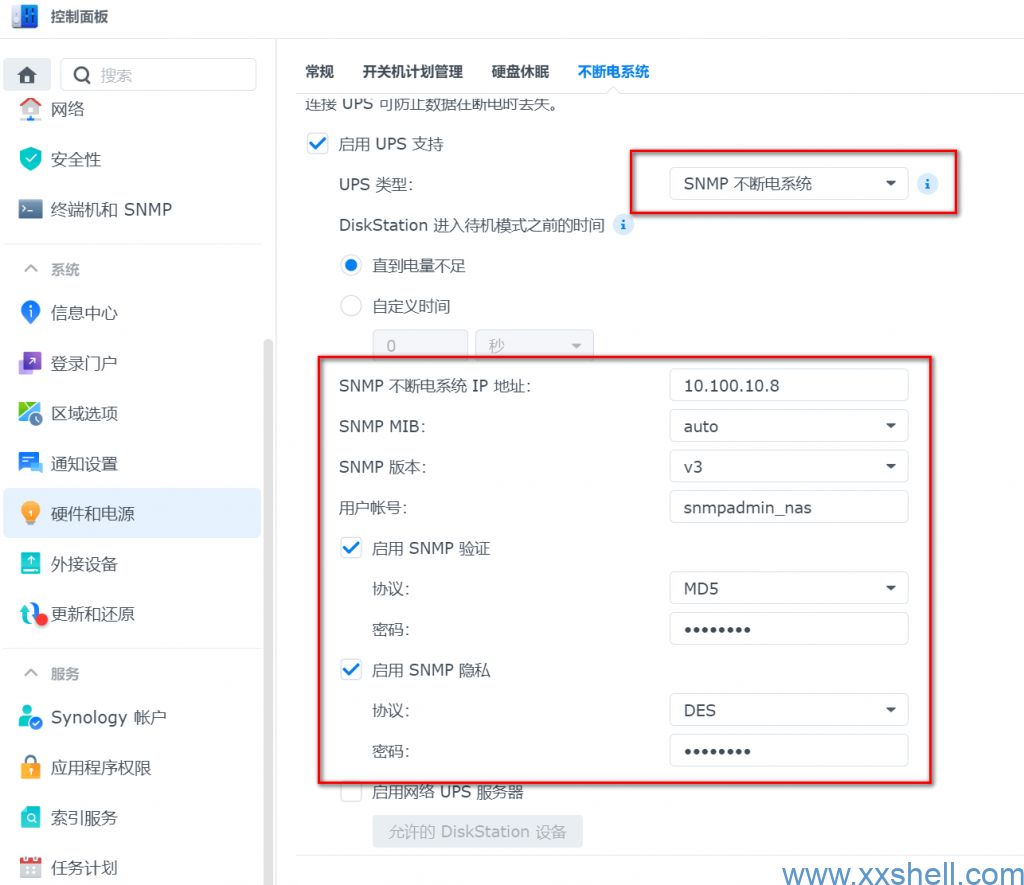Image resolution: width=1024 pixels, height=885 pixels.
Task: Open the UPS 类型 dropdown
Action: 788,184
